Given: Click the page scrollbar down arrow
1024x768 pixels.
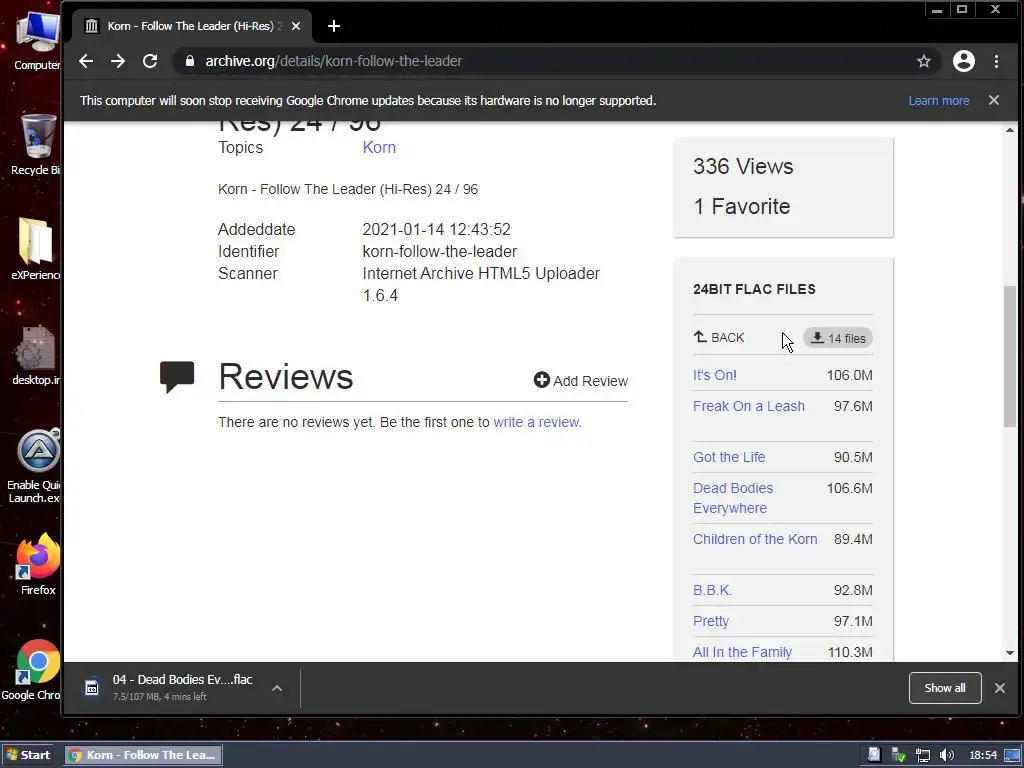Looking at the screenshot, I should [x=1010, y=652].
